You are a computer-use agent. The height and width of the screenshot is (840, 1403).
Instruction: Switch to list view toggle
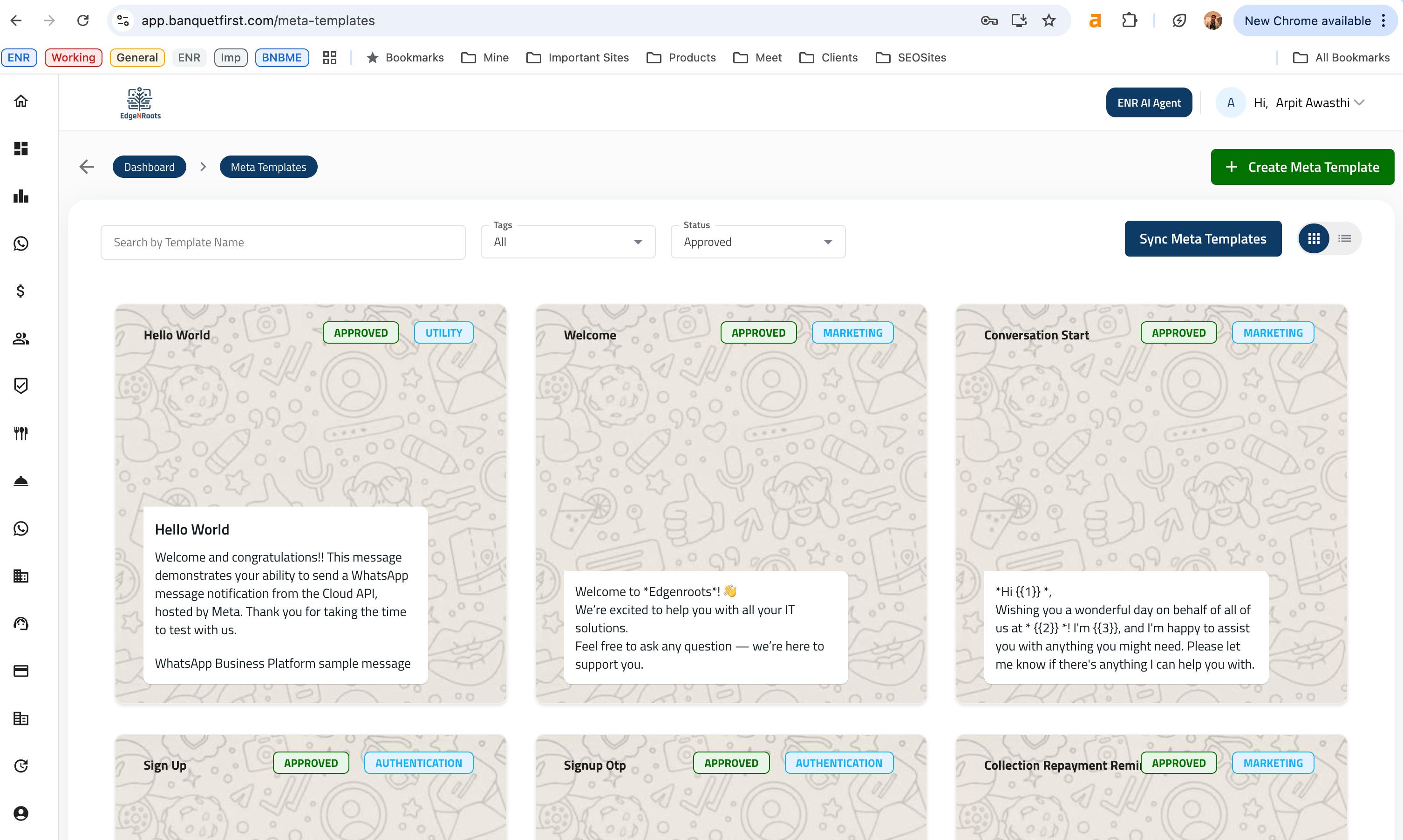pyautogui.click(x=1345, y=238)
